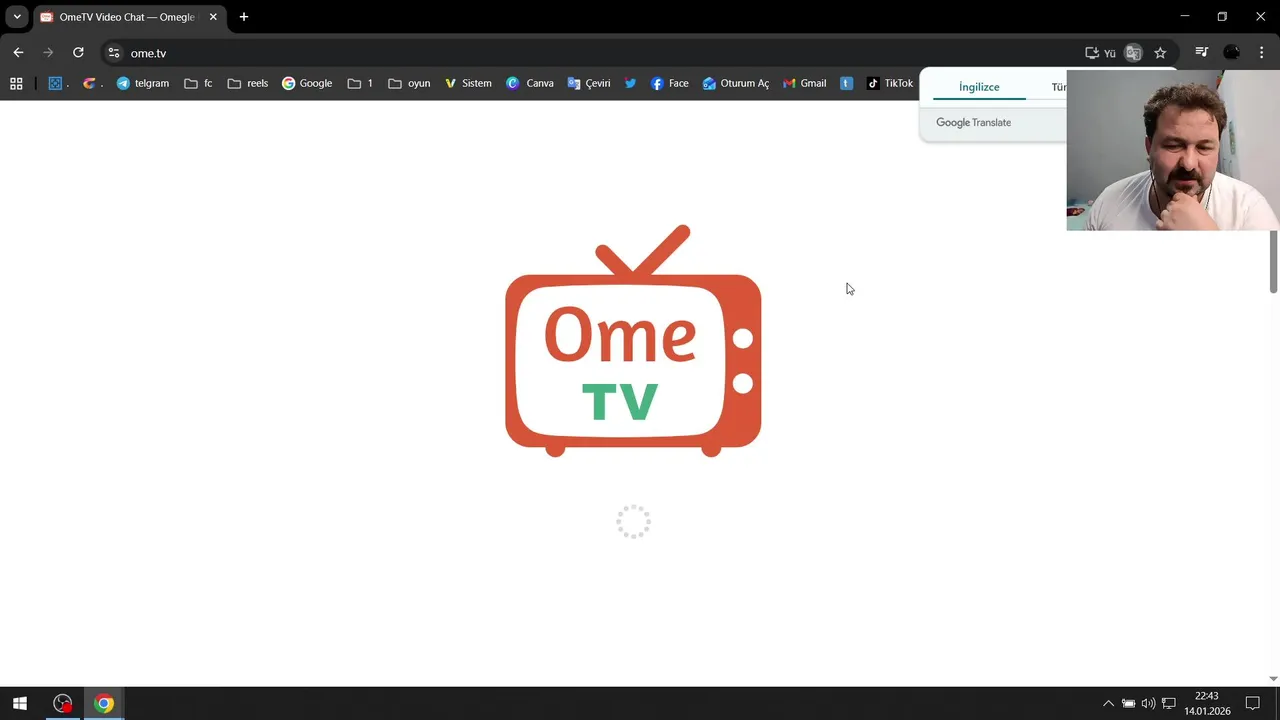This screenshot has height=720, width=1280.
Task: Open a new browser tab
Action: click(x=243, y=17)
